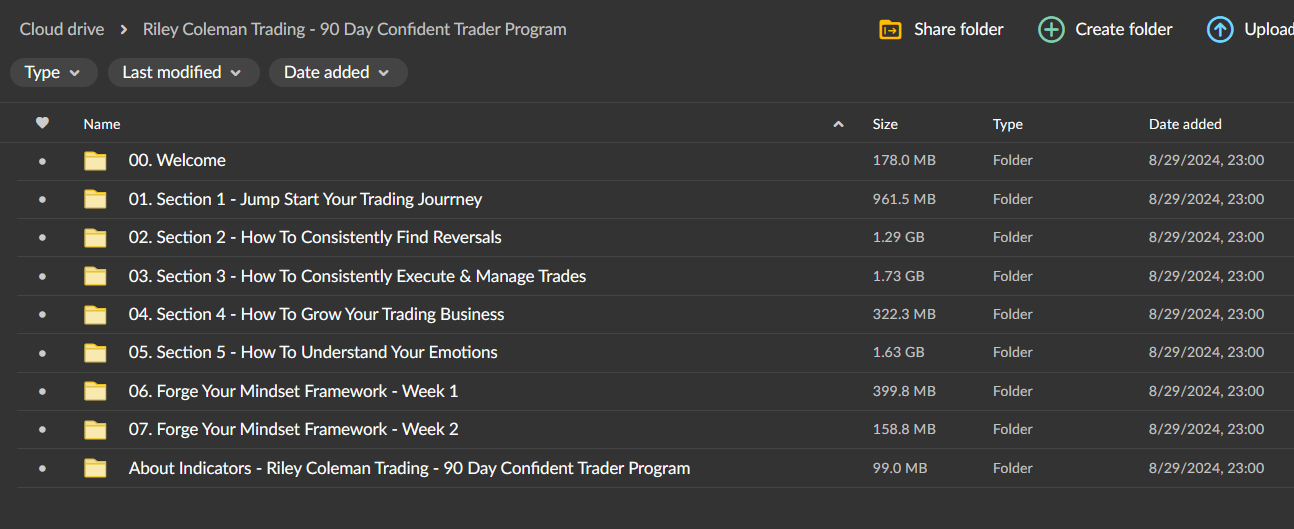This screenshot has width=1294, height=529.
Task: Go to Cloud drive in breadcrumb
Action: pos(62,29)
